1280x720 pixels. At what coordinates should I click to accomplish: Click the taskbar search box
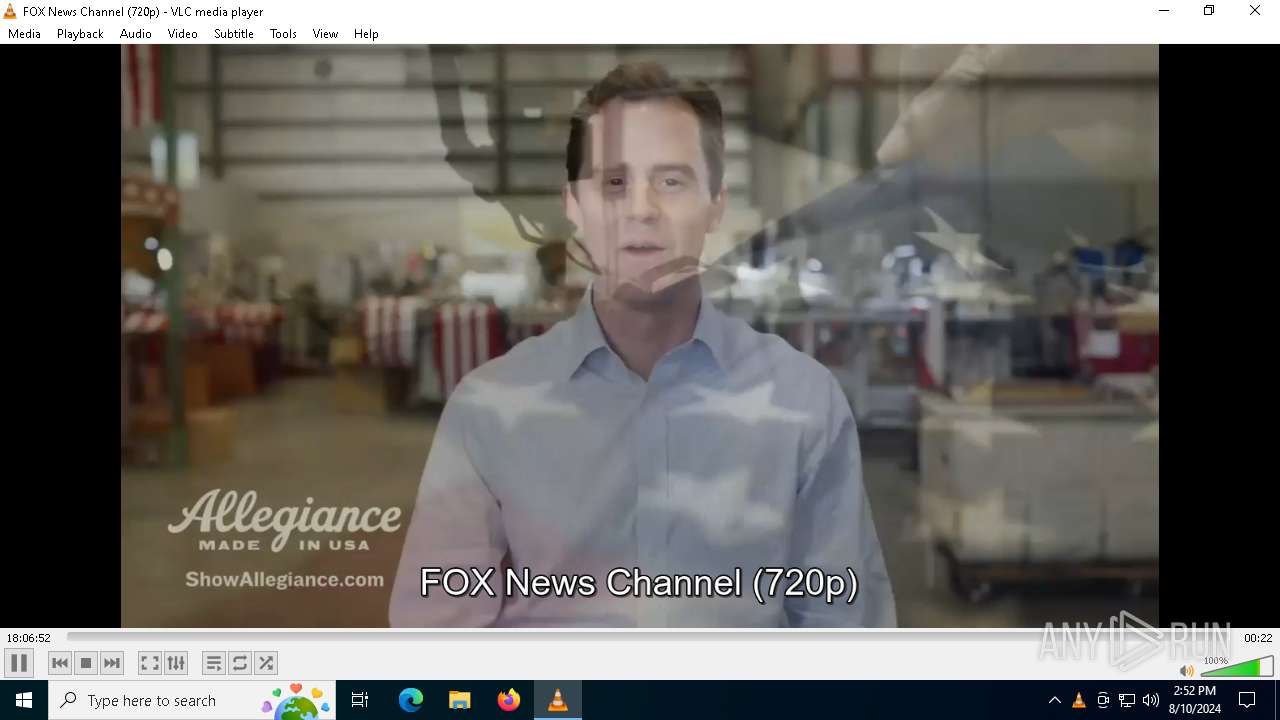(x=192, y=700)
